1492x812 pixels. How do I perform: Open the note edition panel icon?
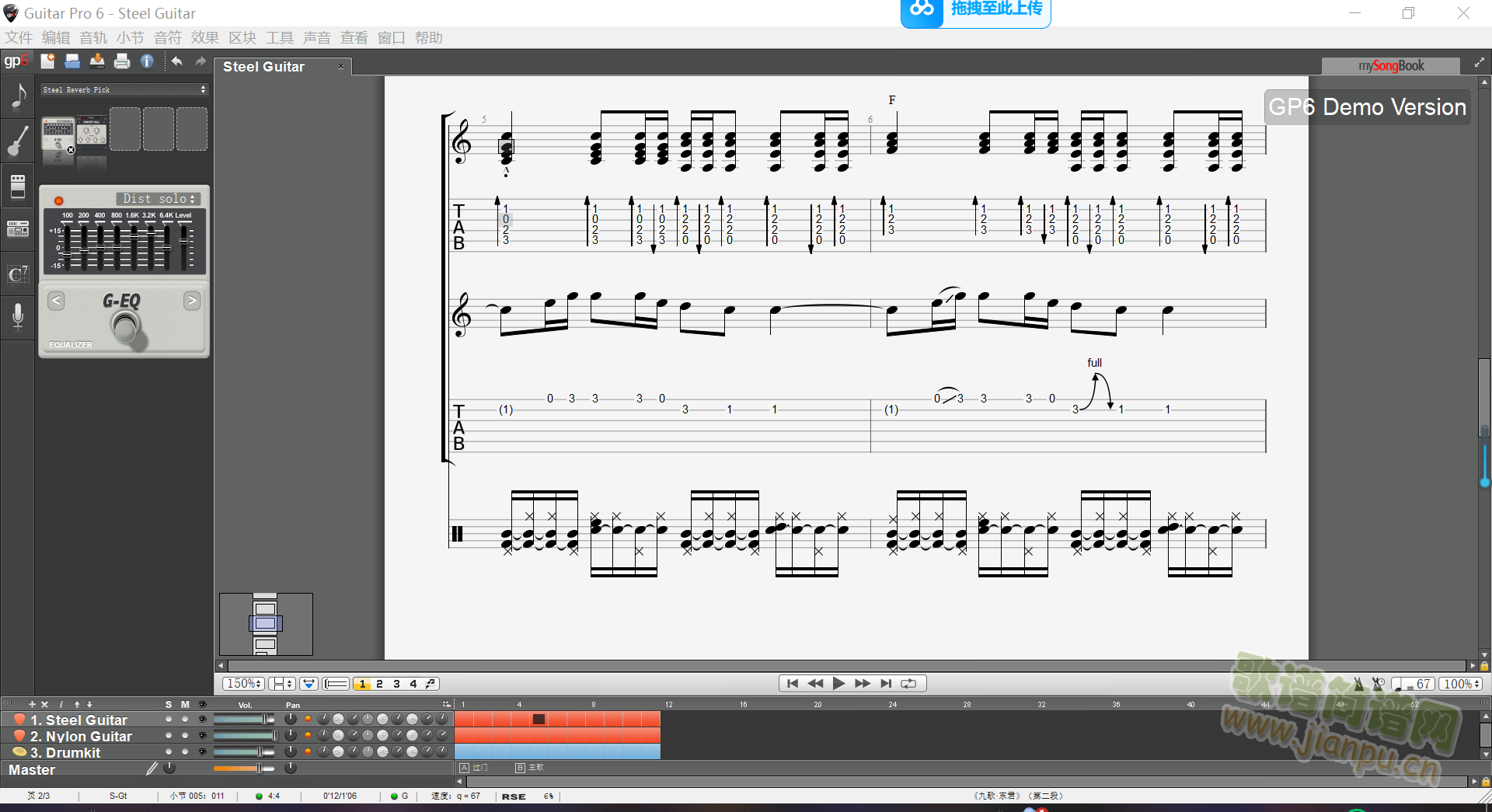[x=18, y=96]
